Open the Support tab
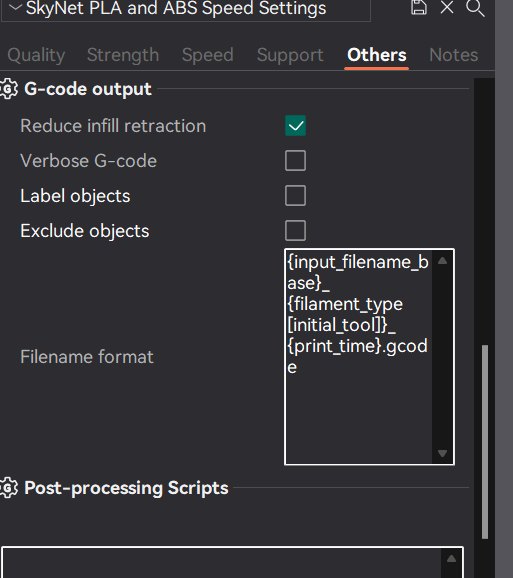This screenshot has width=513, height=578. coord(290,55)
